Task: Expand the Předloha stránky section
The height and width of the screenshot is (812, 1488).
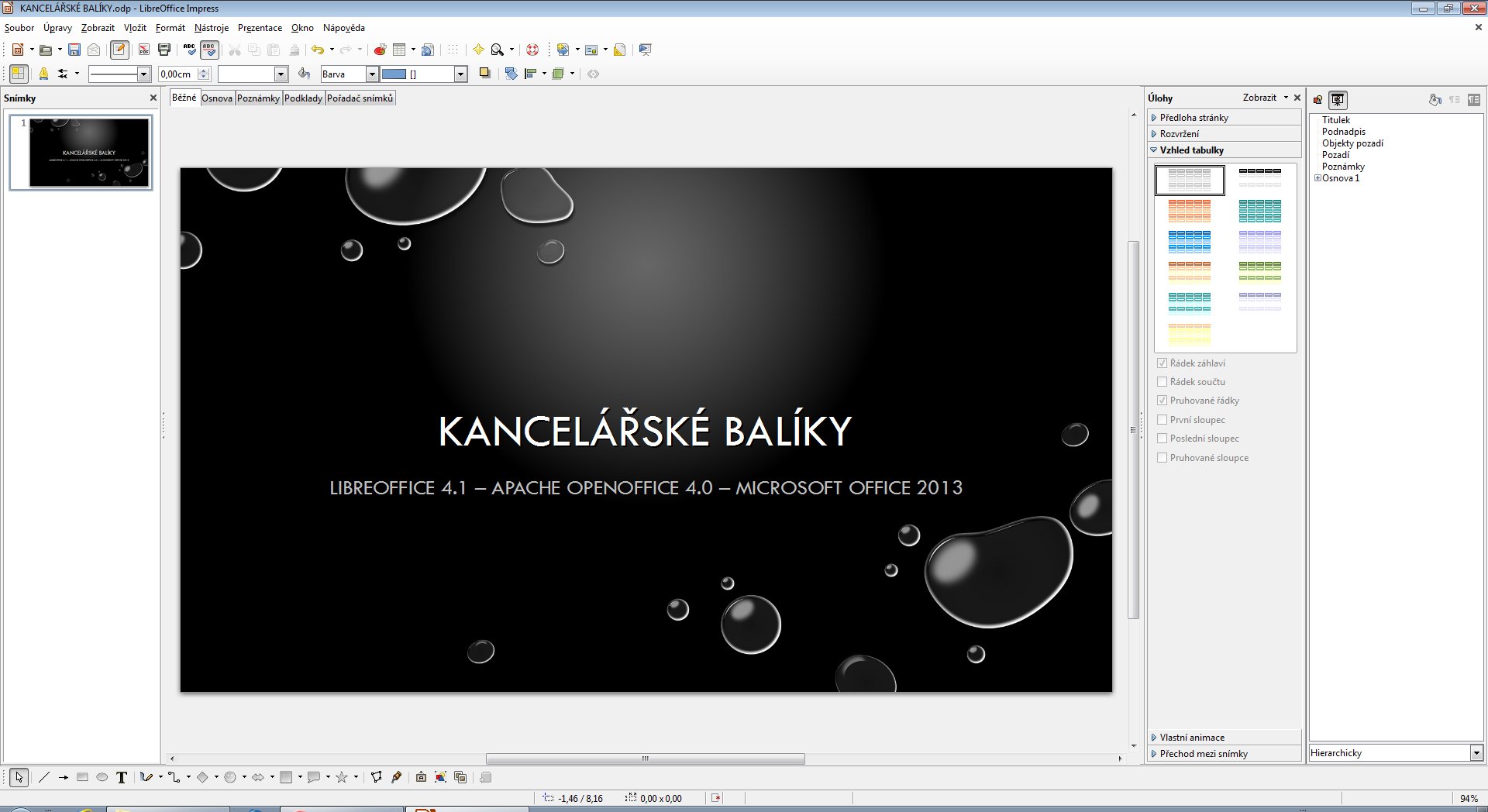Action: coord(1224,118)
